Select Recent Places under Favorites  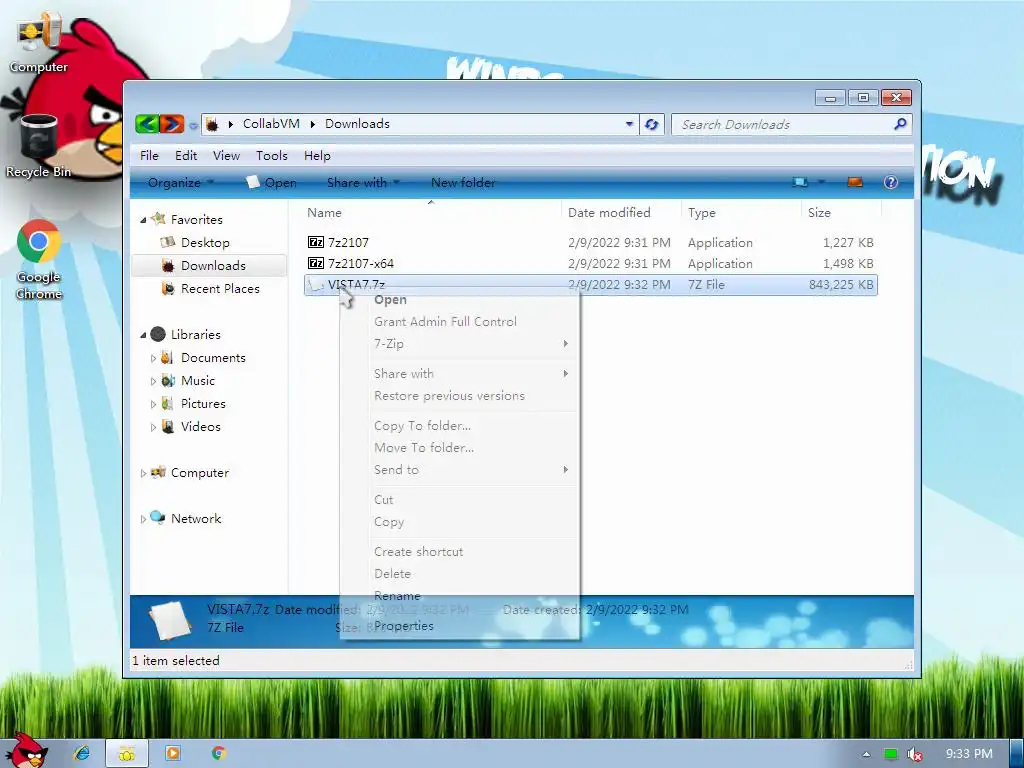[x=220, y=288]
